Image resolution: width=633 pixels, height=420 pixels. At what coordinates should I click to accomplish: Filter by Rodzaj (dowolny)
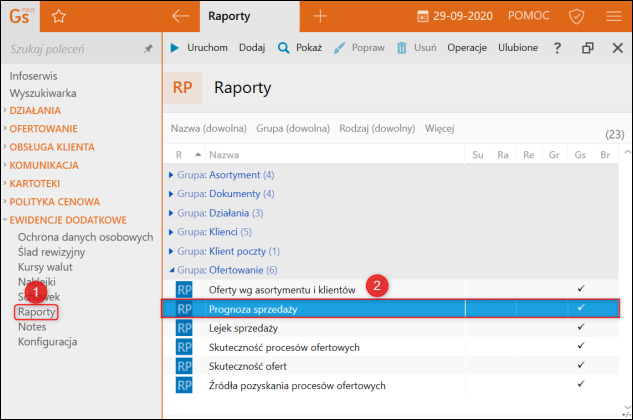tap(377, 128)
